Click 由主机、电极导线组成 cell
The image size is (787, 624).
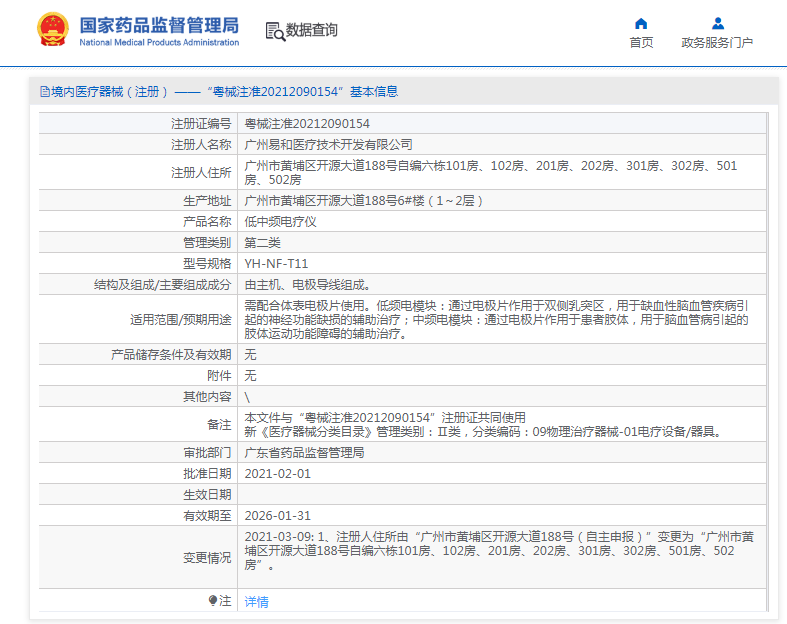click(x=502, y=285)
